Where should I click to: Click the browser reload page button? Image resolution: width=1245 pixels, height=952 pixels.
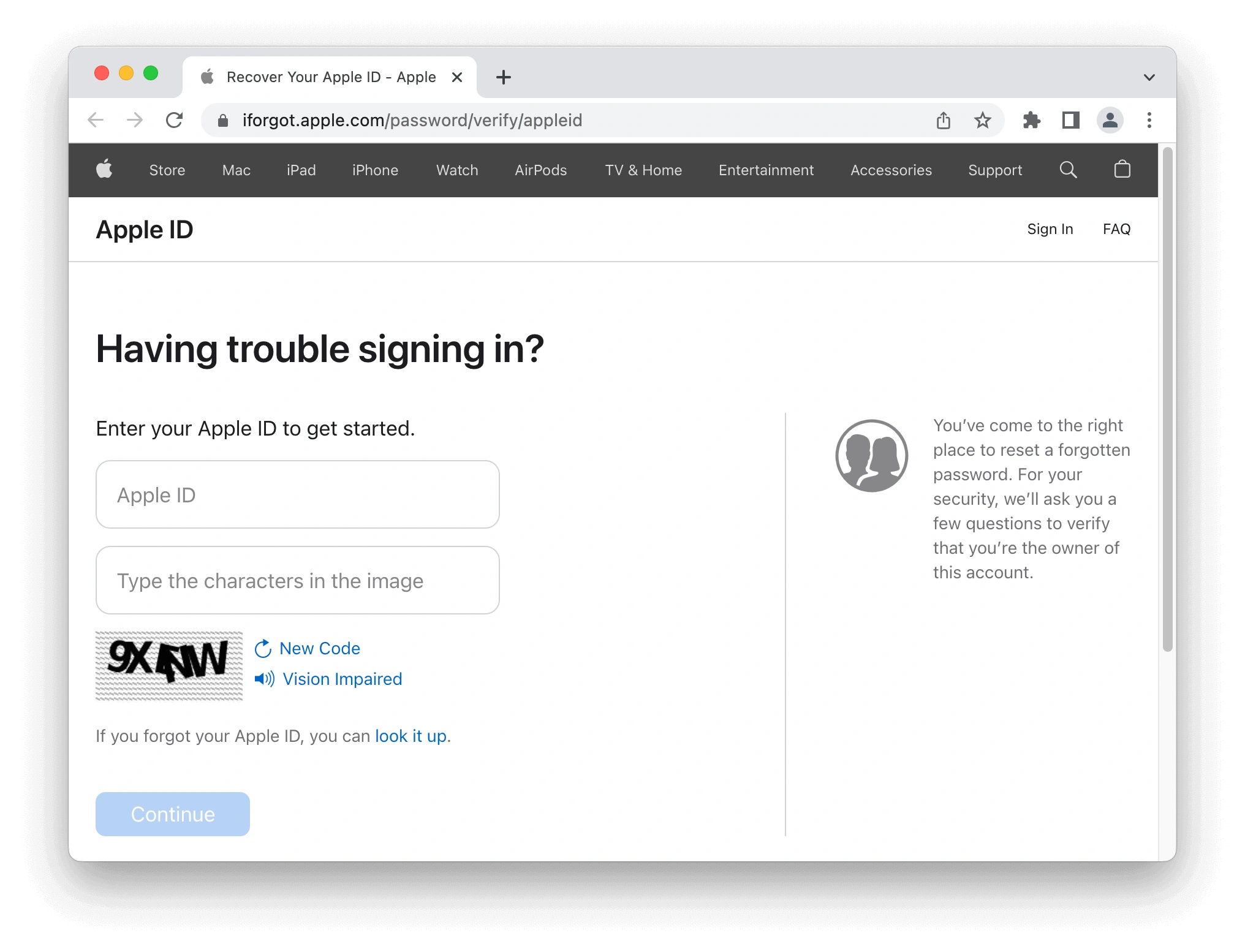point(175,121)
